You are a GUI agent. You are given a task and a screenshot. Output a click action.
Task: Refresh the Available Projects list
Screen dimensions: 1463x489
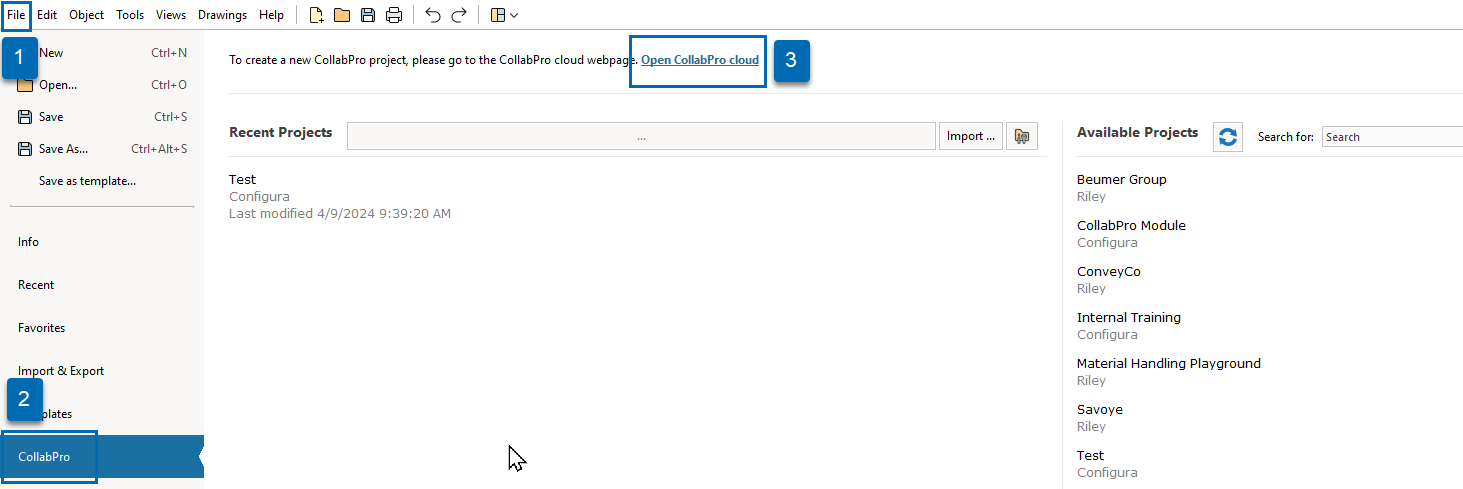click(1228, 137)
